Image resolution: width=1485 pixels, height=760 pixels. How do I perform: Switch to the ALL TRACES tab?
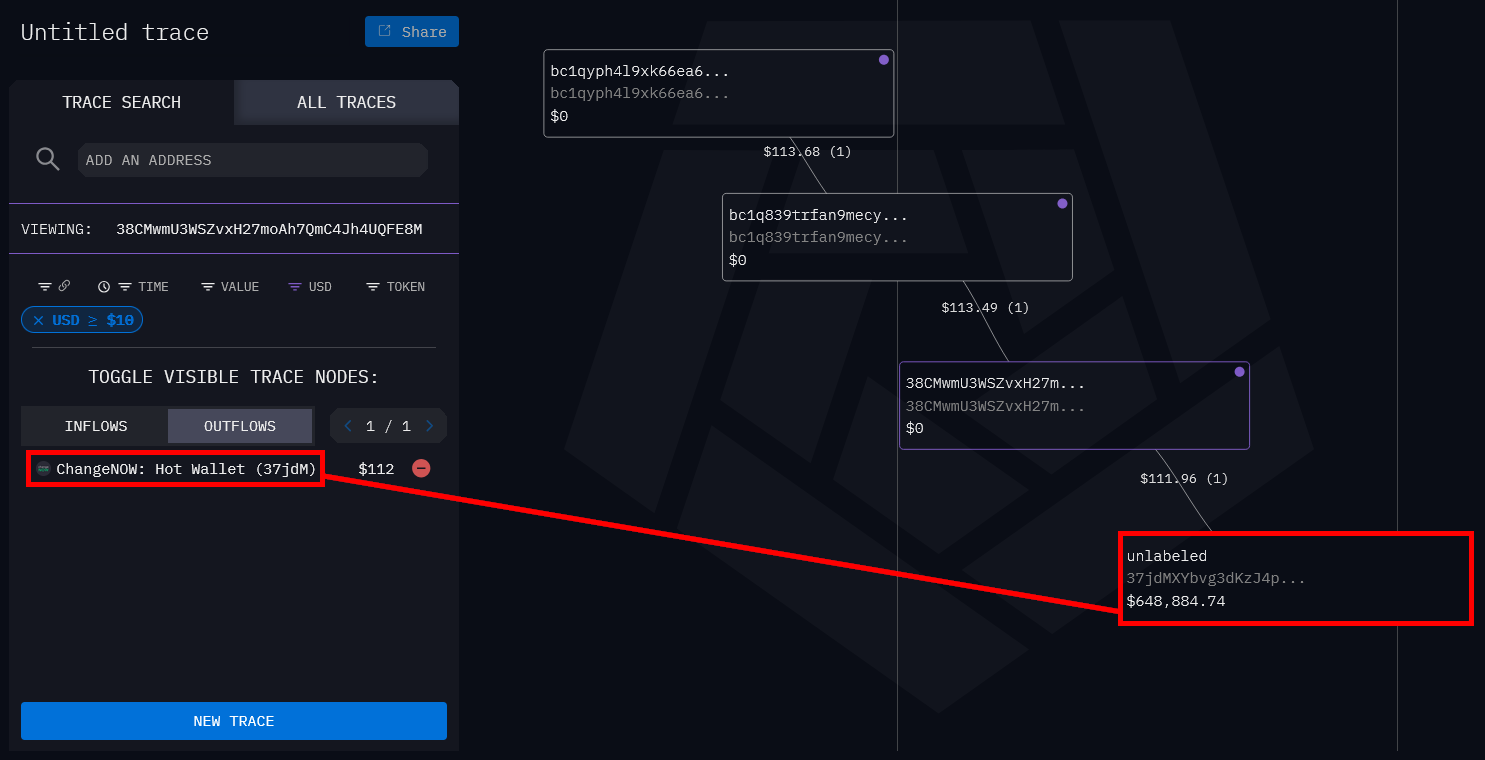[x=346, y=102]
